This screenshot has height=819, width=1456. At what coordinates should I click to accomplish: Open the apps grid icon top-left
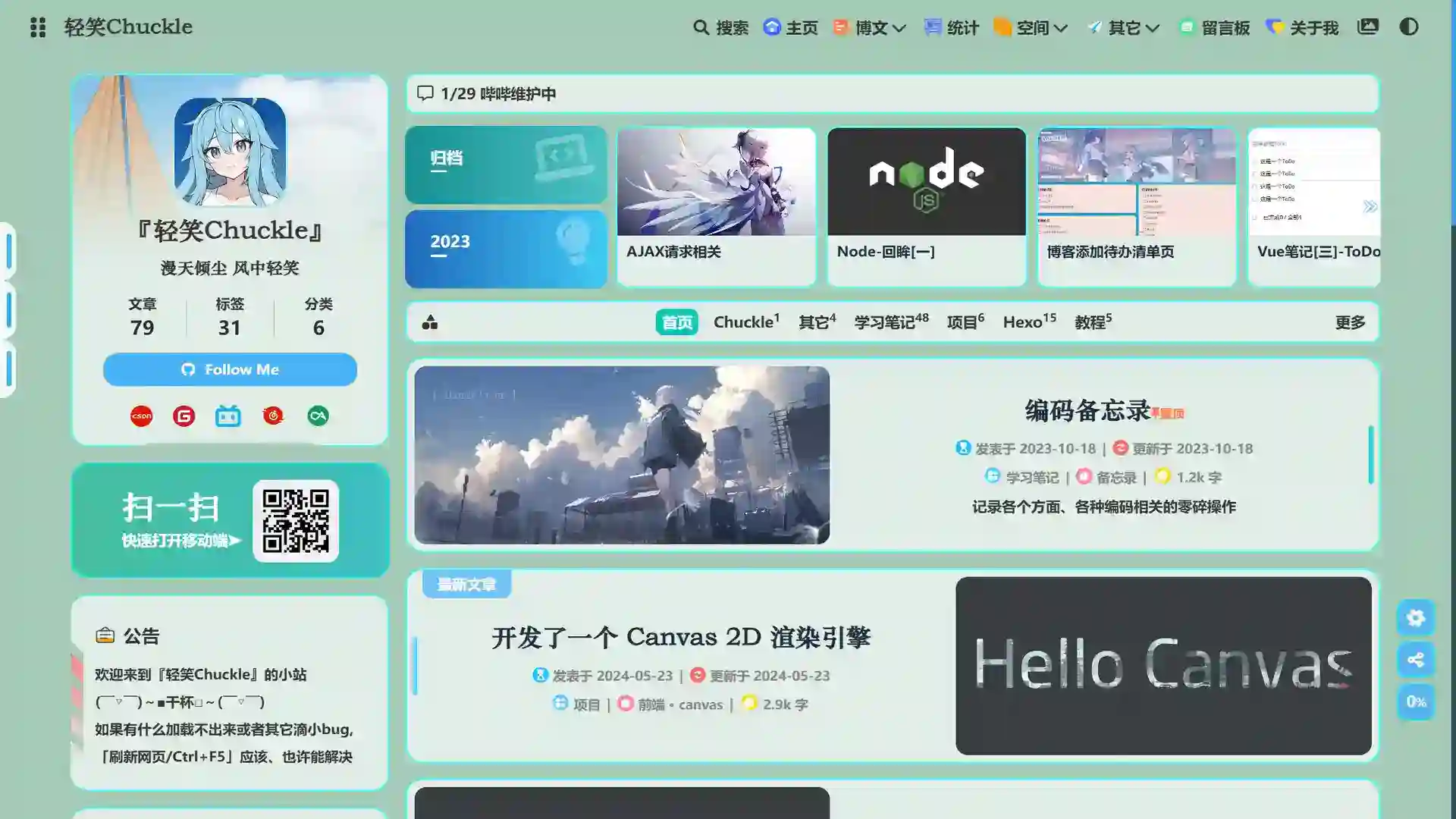pyautogui.click(x=38, y=27)
